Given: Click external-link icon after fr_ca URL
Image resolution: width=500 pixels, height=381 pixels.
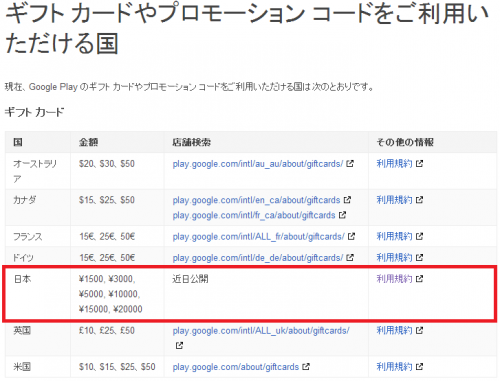Looking at the screenshot, I should pos(342,215).
